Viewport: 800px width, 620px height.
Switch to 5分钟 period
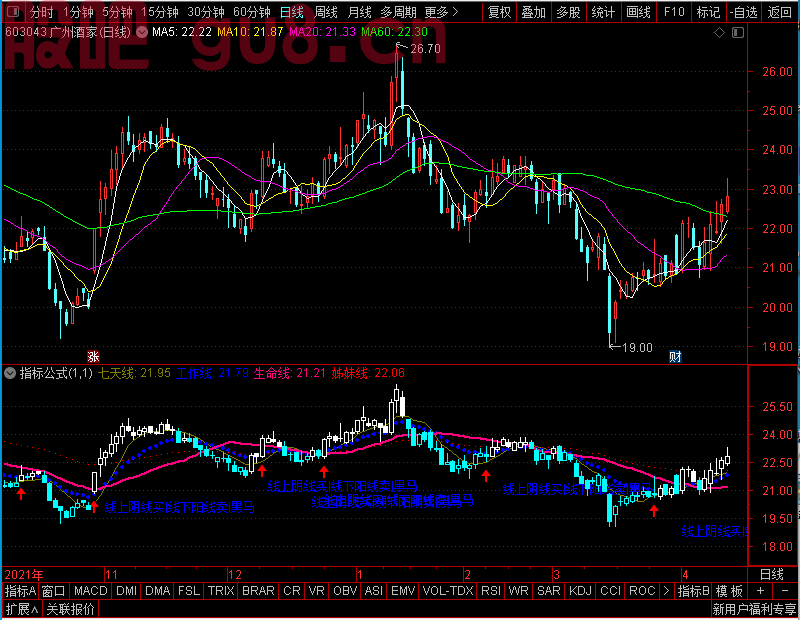coord(117,12)
